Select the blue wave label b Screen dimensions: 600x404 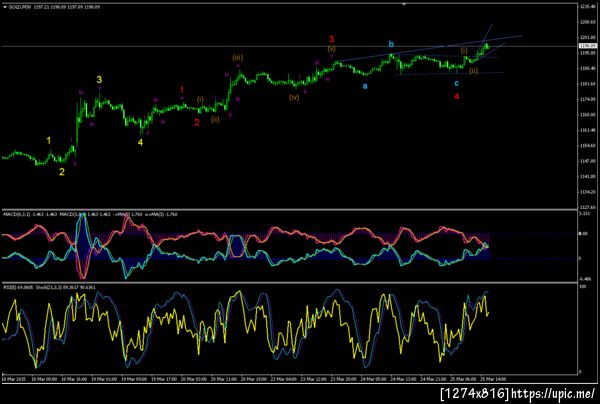391,44
